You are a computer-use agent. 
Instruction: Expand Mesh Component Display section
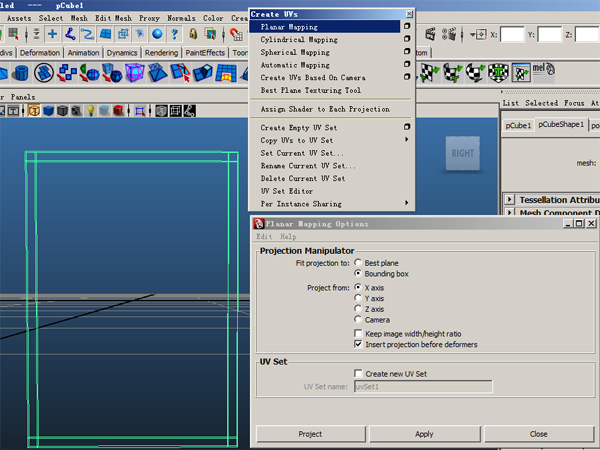pyautogui.click(x=509, y=211)
